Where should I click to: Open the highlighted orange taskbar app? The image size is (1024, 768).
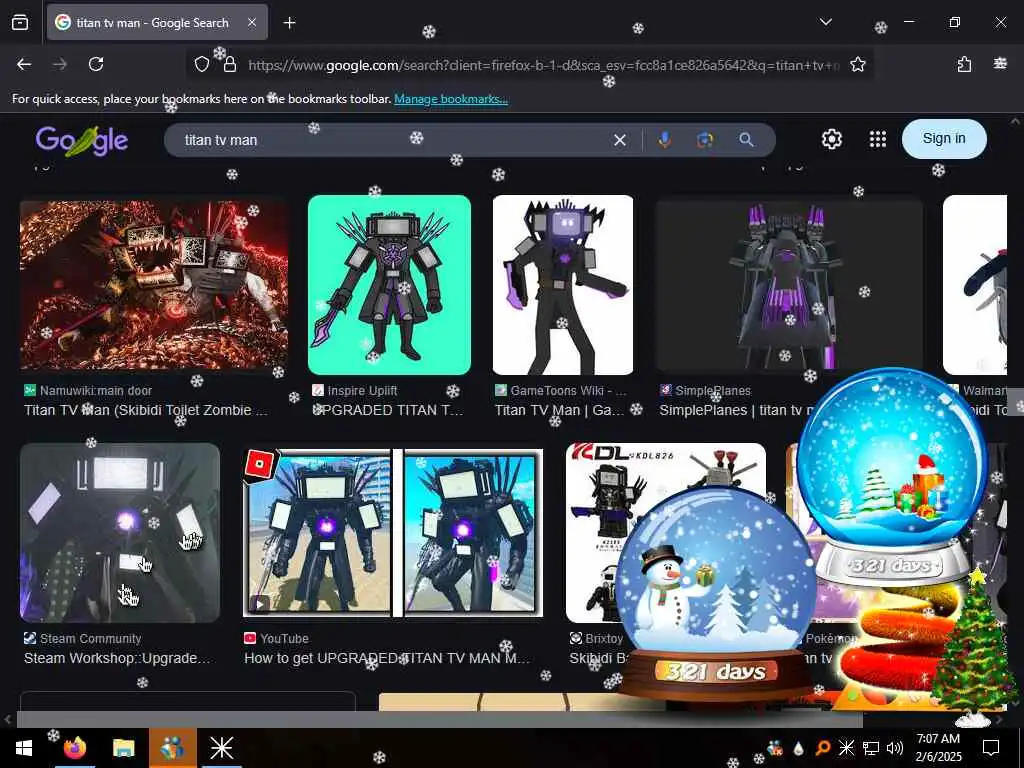[x=172, y=748]
